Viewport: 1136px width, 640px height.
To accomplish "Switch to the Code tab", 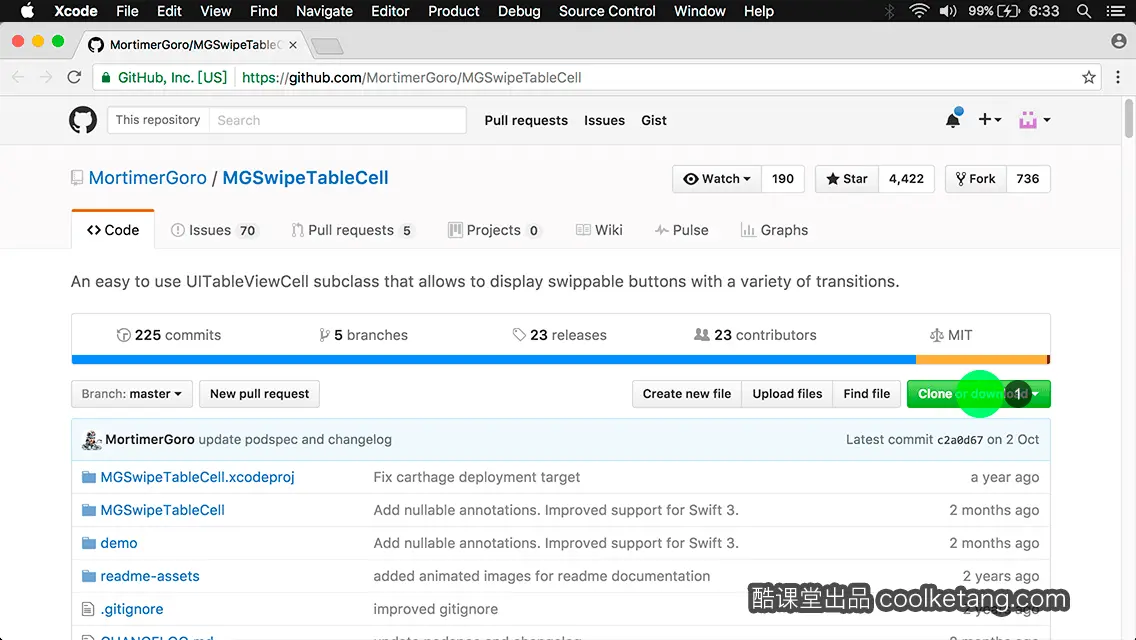I will pos(113,230).
